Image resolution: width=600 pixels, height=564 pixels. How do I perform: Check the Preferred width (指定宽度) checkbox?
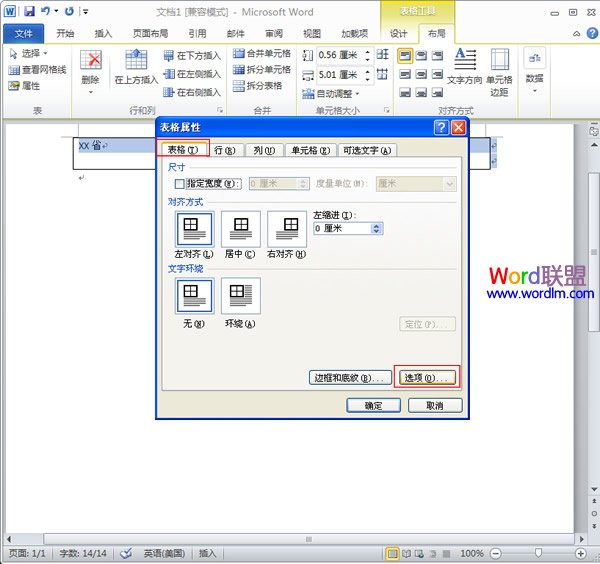coord(179,184)
